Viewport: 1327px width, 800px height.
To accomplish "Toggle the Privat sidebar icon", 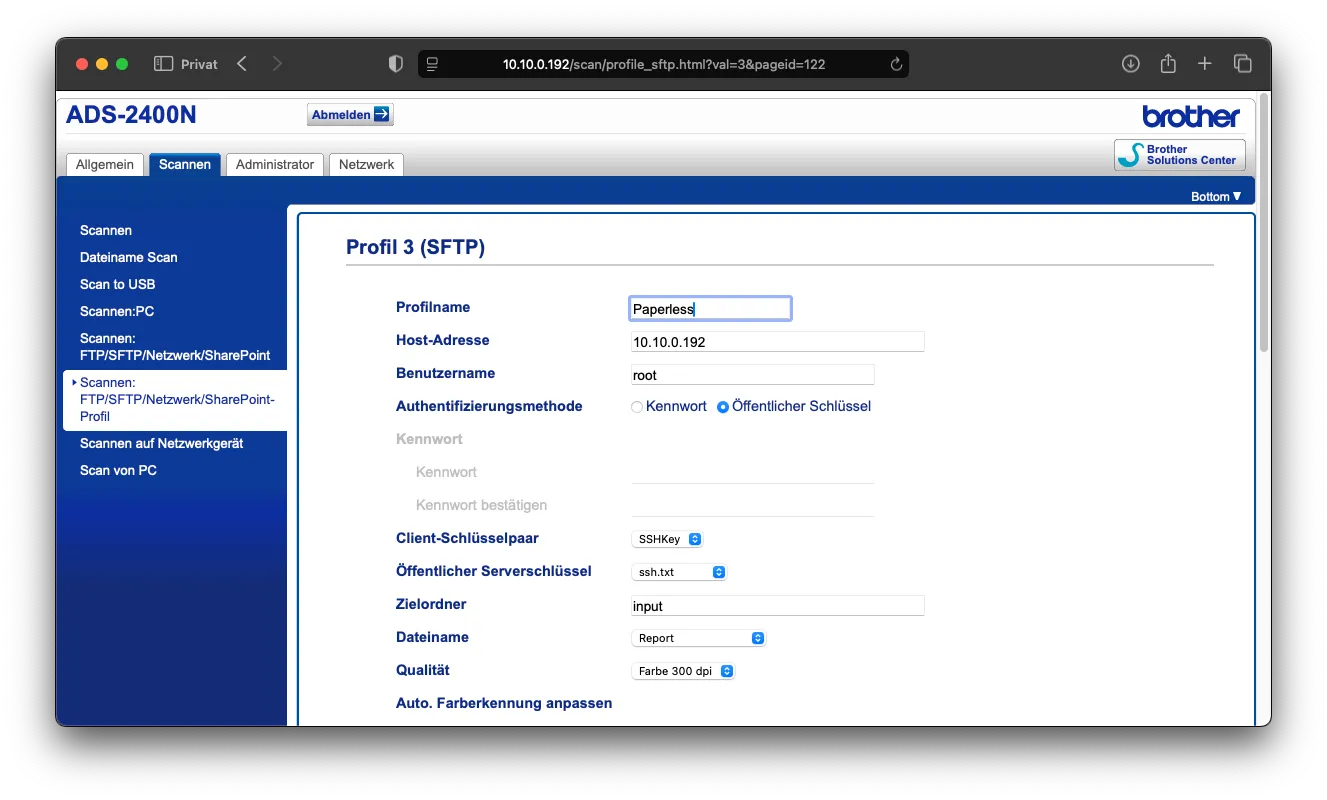I will pos(161,63).
